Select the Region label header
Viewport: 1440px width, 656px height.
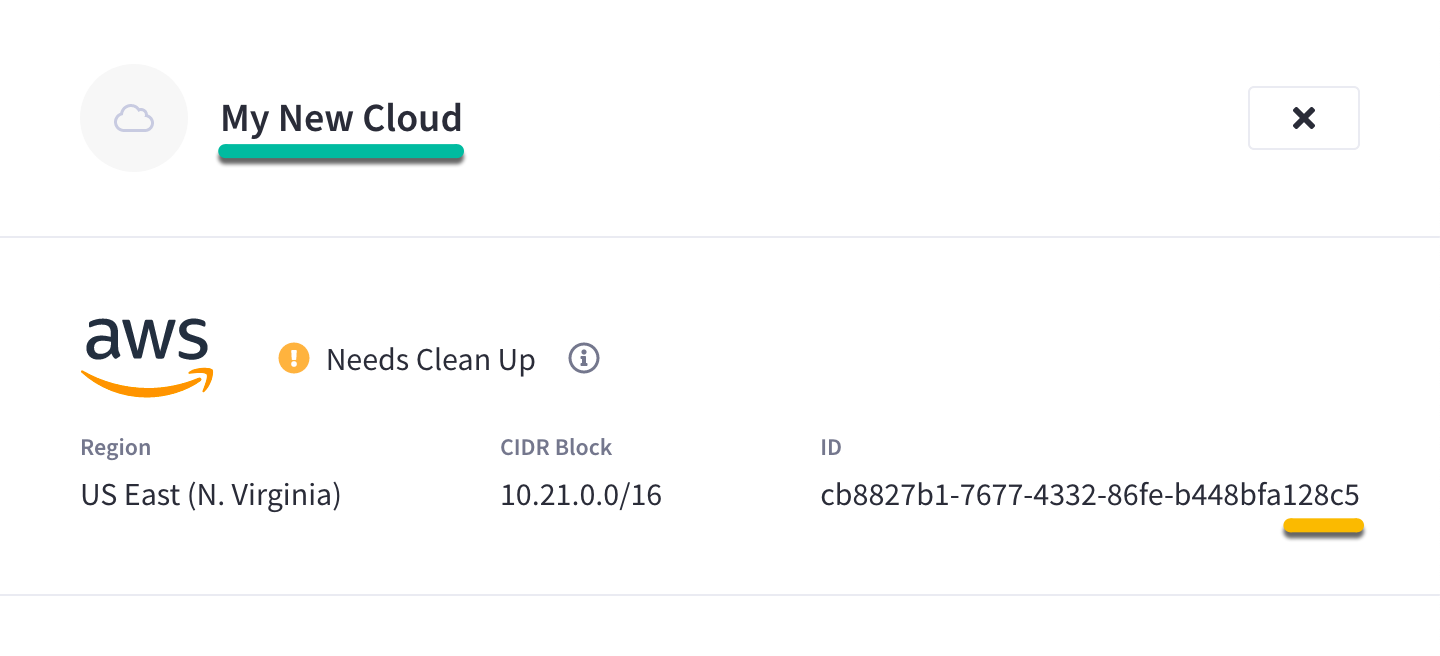click(115, 447)
